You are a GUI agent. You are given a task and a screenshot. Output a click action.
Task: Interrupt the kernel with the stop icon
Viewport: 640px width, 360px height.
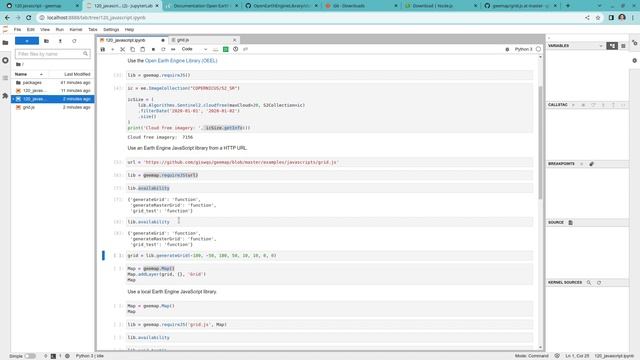[x=153, y=49]
